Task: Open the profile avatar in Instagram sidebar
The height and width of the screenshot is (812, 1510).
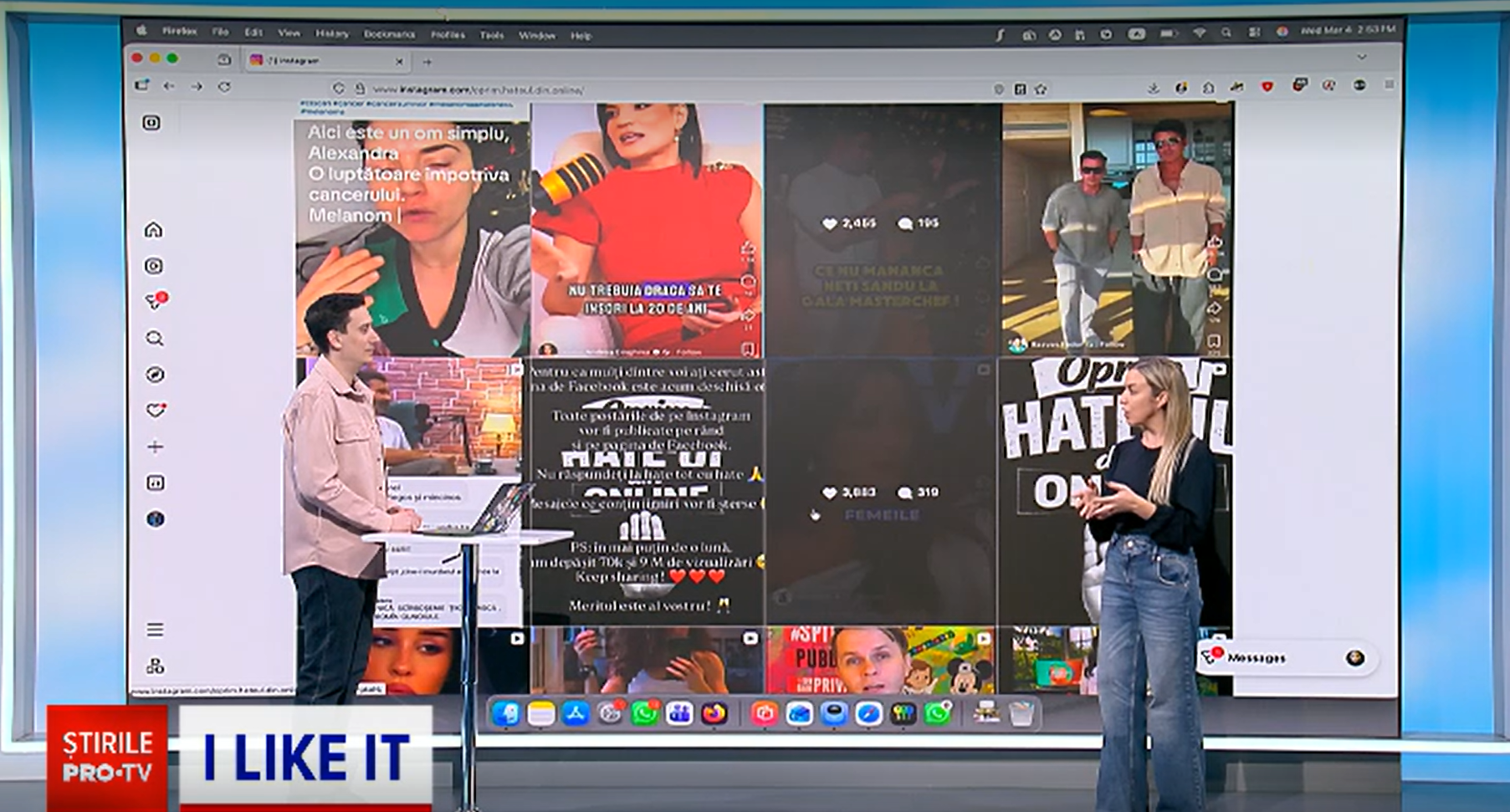Action: (x=155, y=519)
